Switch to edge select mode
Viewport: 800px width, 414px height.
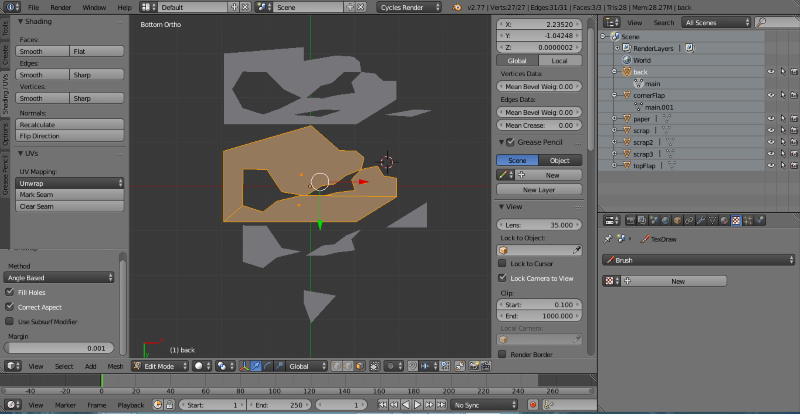point(348,366)
